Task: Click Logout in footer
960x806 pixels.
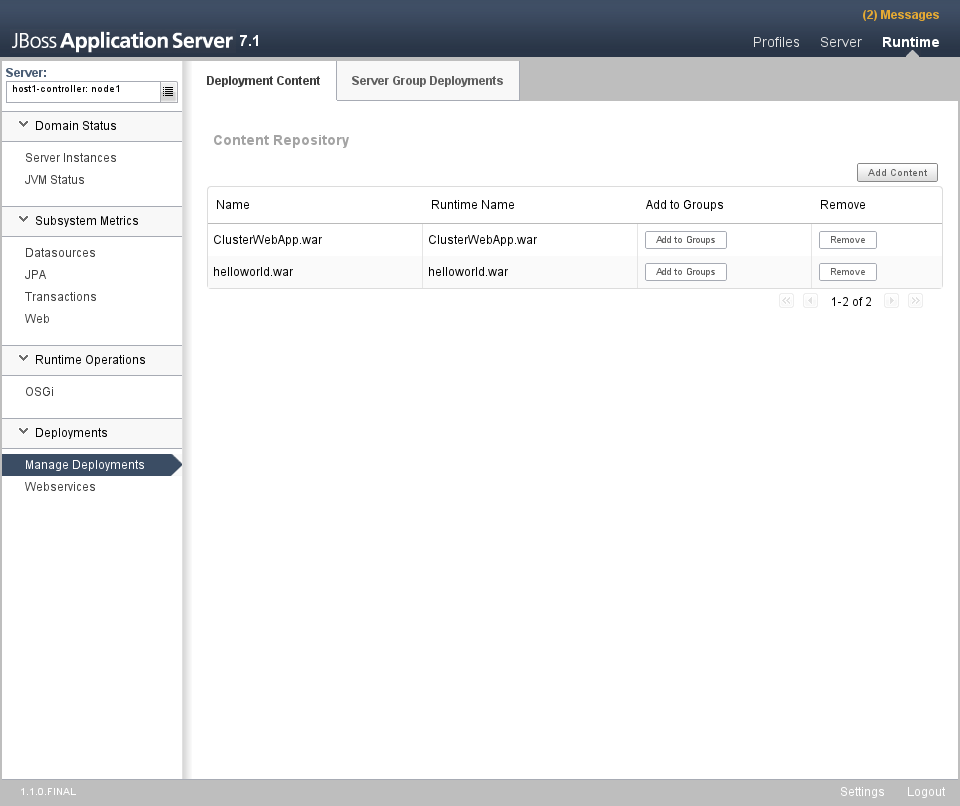Action: point(926,792)
